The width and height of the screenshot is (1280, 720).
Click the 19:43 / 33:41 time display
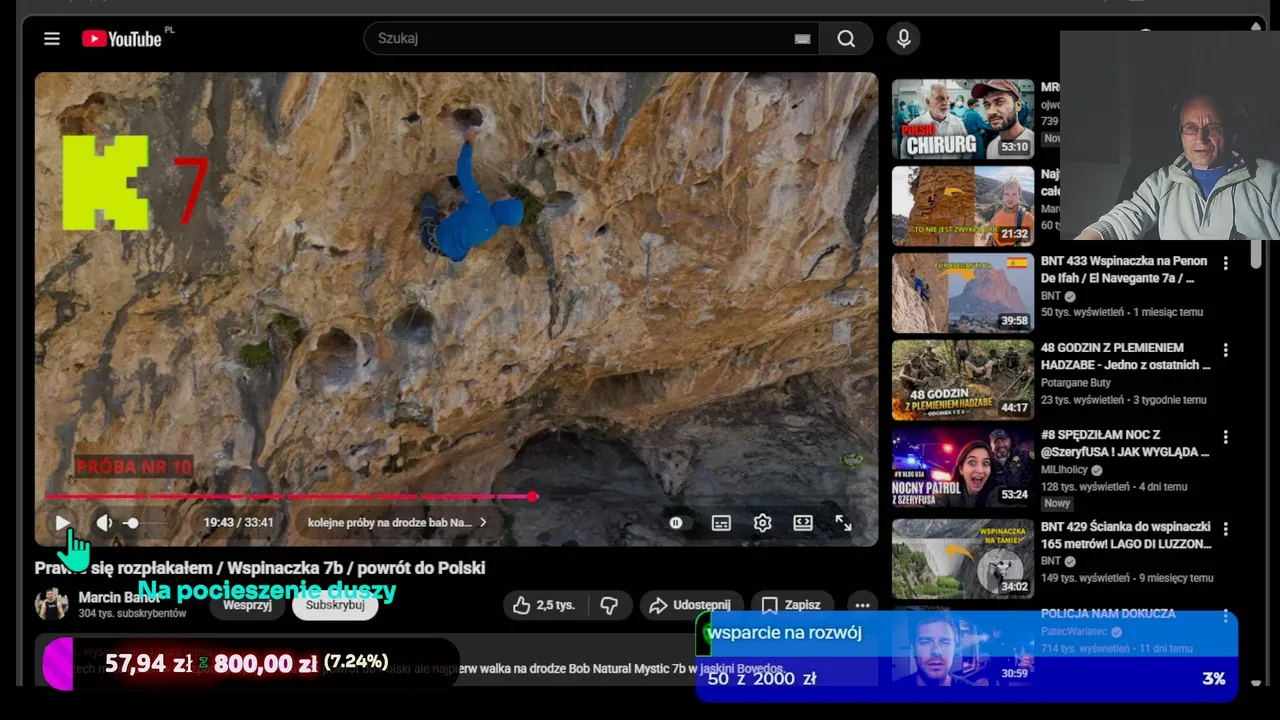[x=238, y=522]
